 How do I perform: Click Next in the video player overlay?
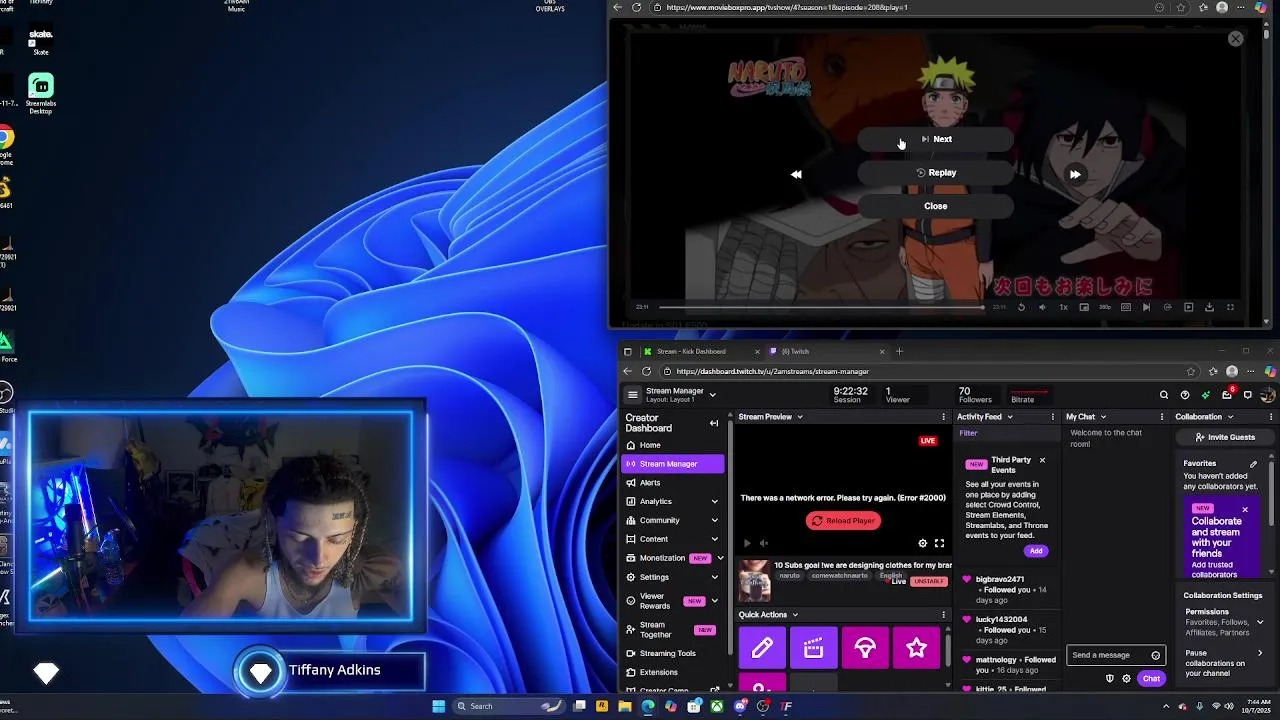[936, 139]
